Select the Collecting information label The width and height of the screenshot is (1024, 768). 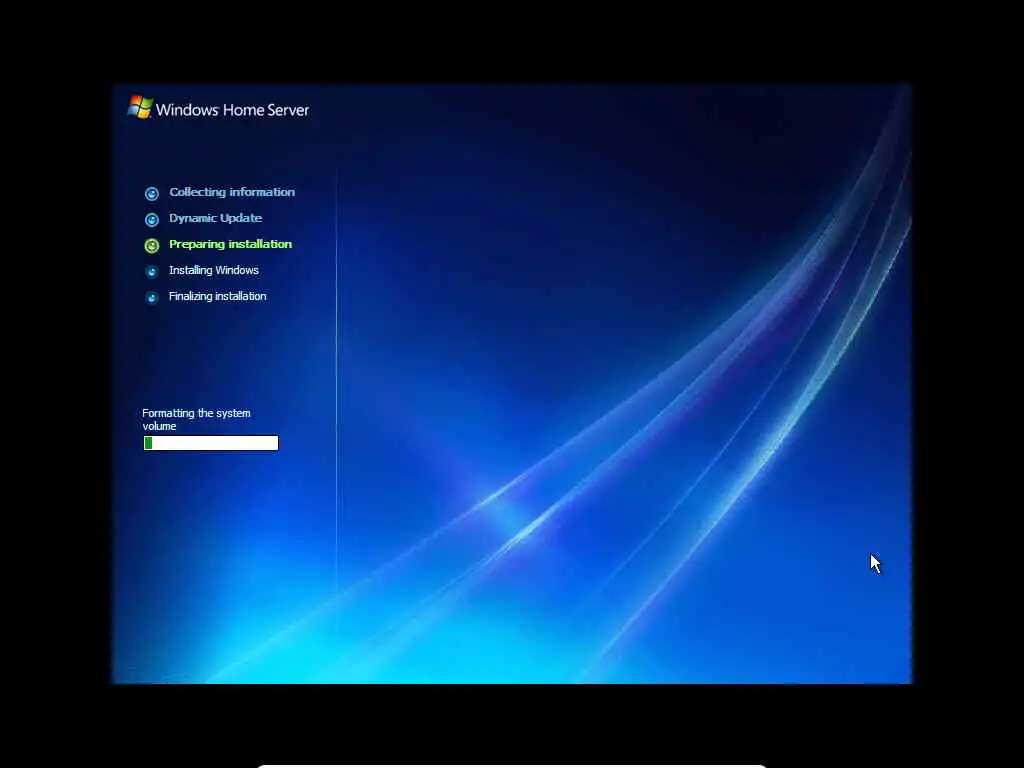[x=232, y=192]
